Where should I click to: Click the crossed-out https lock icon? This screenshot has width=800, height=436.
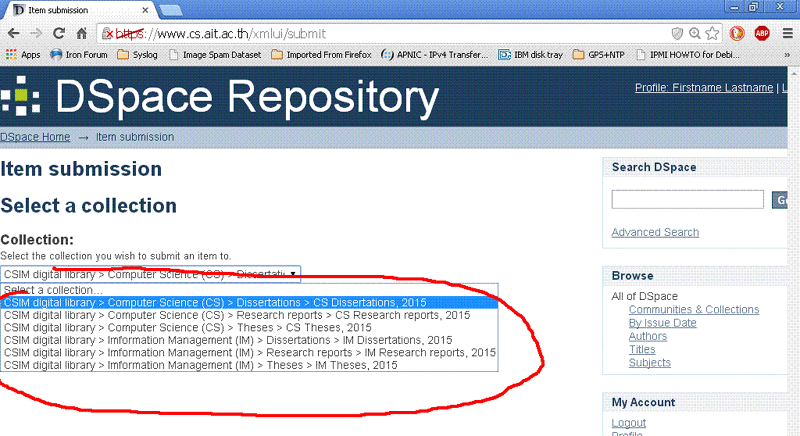click(x=107, y=34)
